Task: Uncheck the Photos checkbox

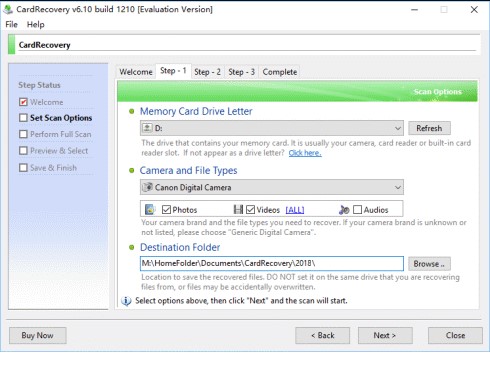Action: [x=166, y=210]
